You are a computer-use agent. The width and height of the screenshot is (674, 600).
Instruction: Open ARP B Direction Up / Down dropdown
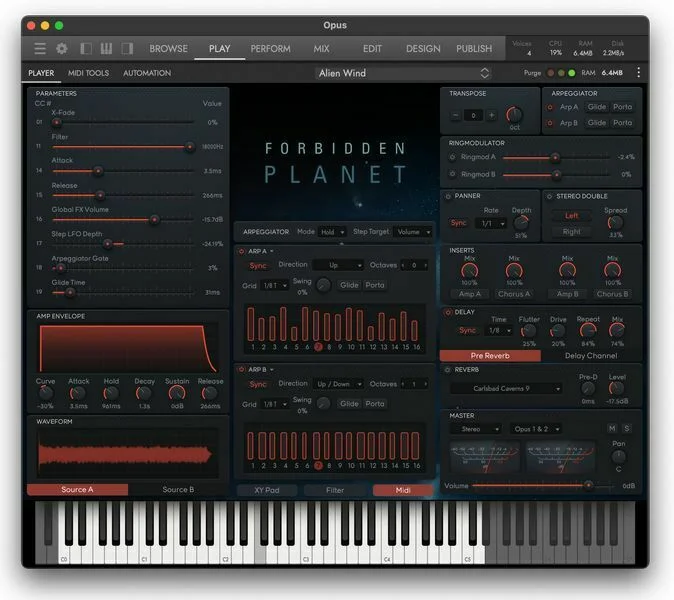338,384
